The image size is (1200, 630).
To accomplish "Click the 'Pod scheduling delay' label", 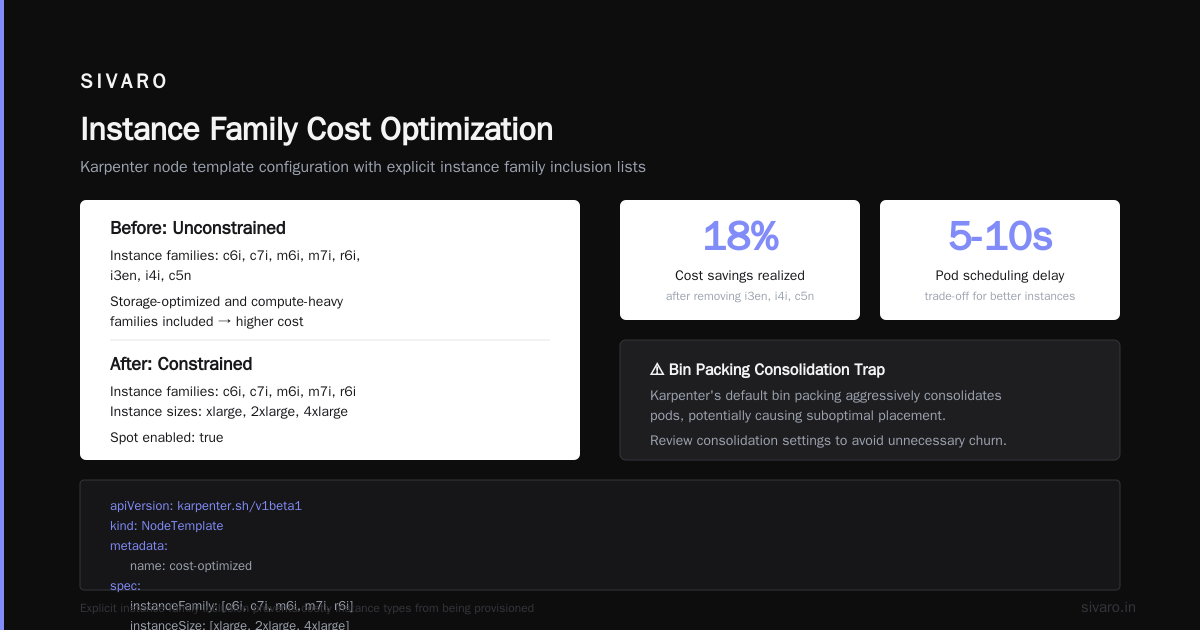I will (1000, 275).
